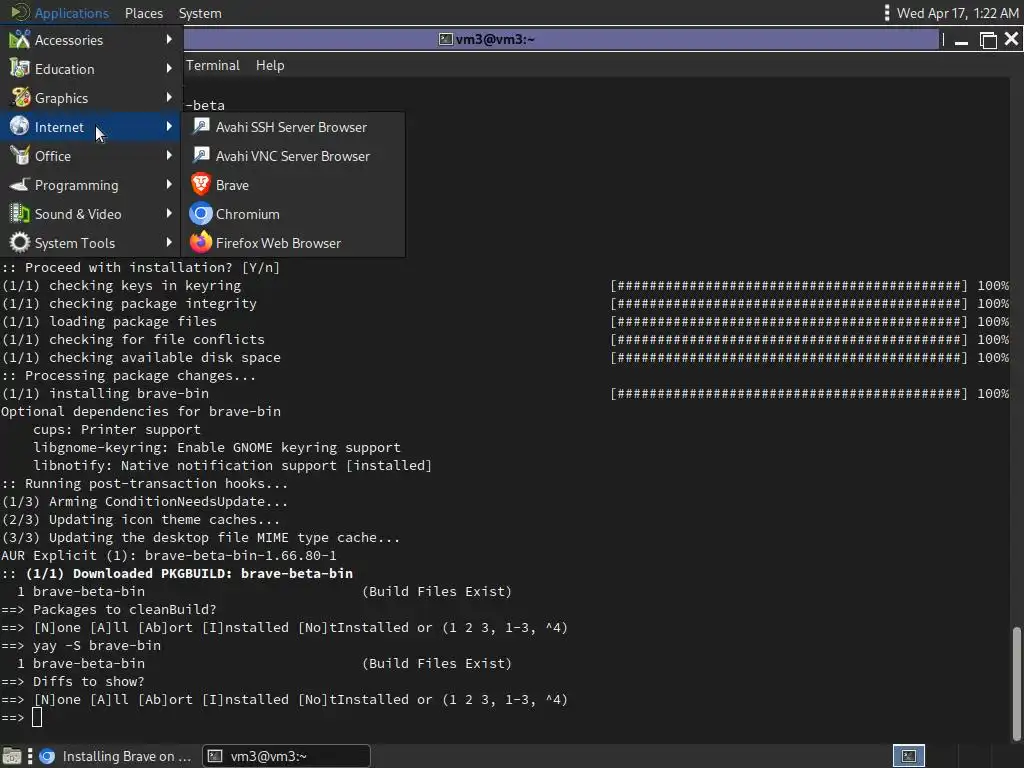Viewport: 1024px width, 768px height.
Task: Minimize the terminal window
Action: click(x=961, y=40)
